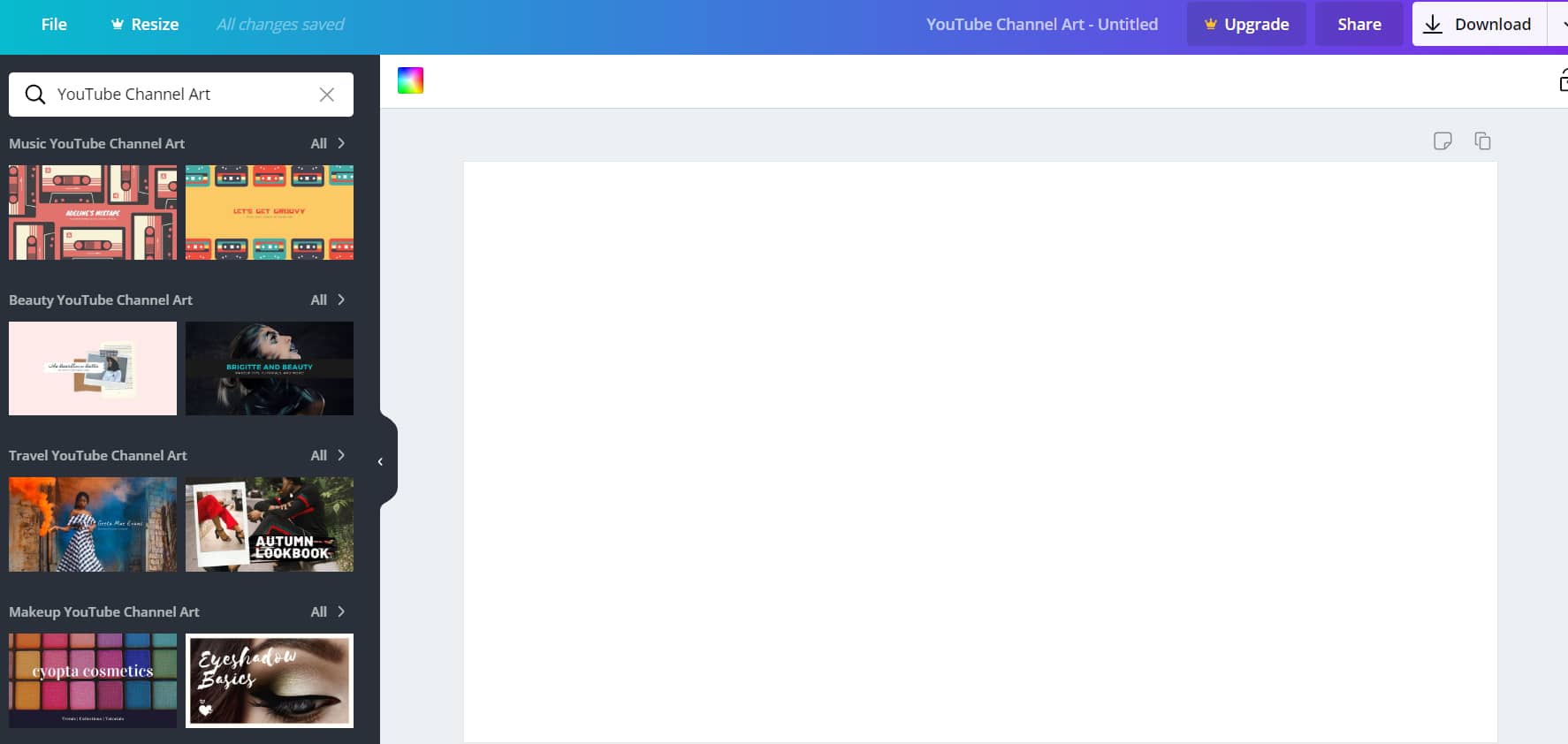This screenshot has width=1568, height=744.
Task: Select the pink beauty collage template
Action: coord(93,368)
